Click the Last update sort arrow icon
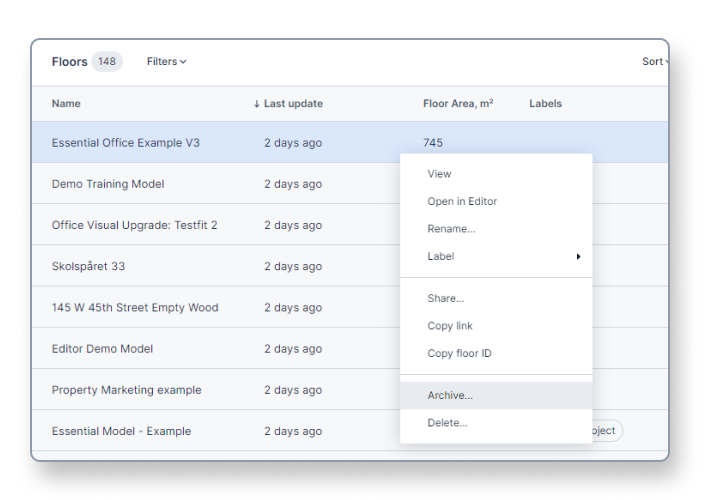The height and width of the screenshot is (500, 704). [x=256, y=104]
